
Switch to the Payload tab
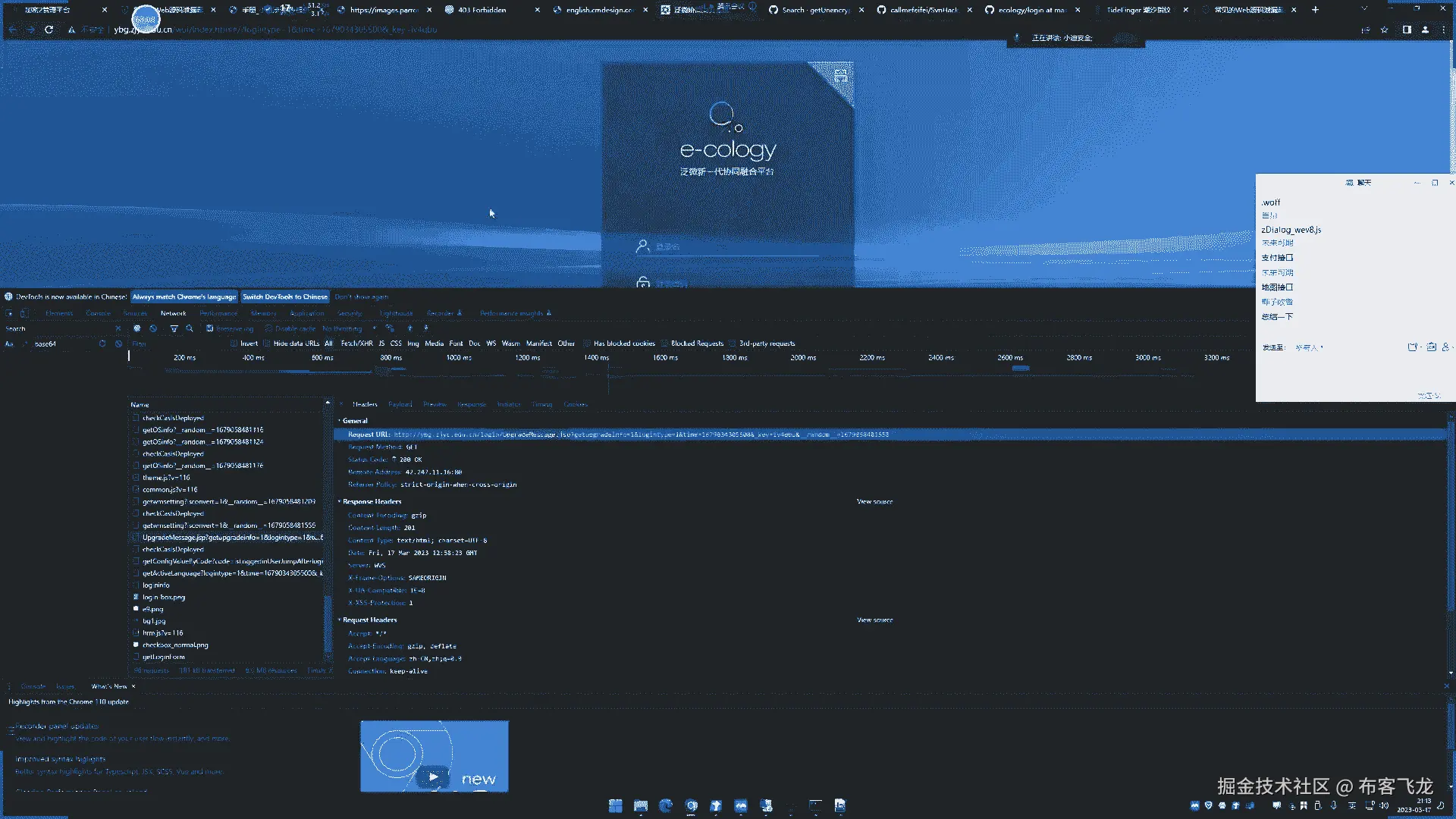400,404
